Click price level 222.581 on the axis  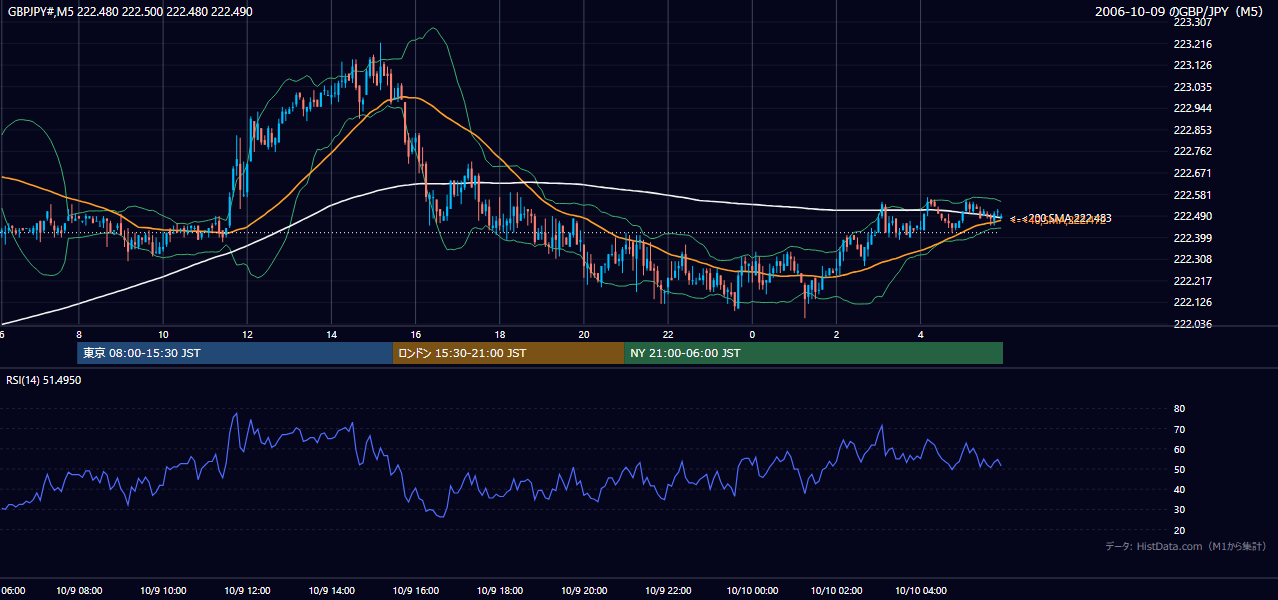(x=1192, y=195)
